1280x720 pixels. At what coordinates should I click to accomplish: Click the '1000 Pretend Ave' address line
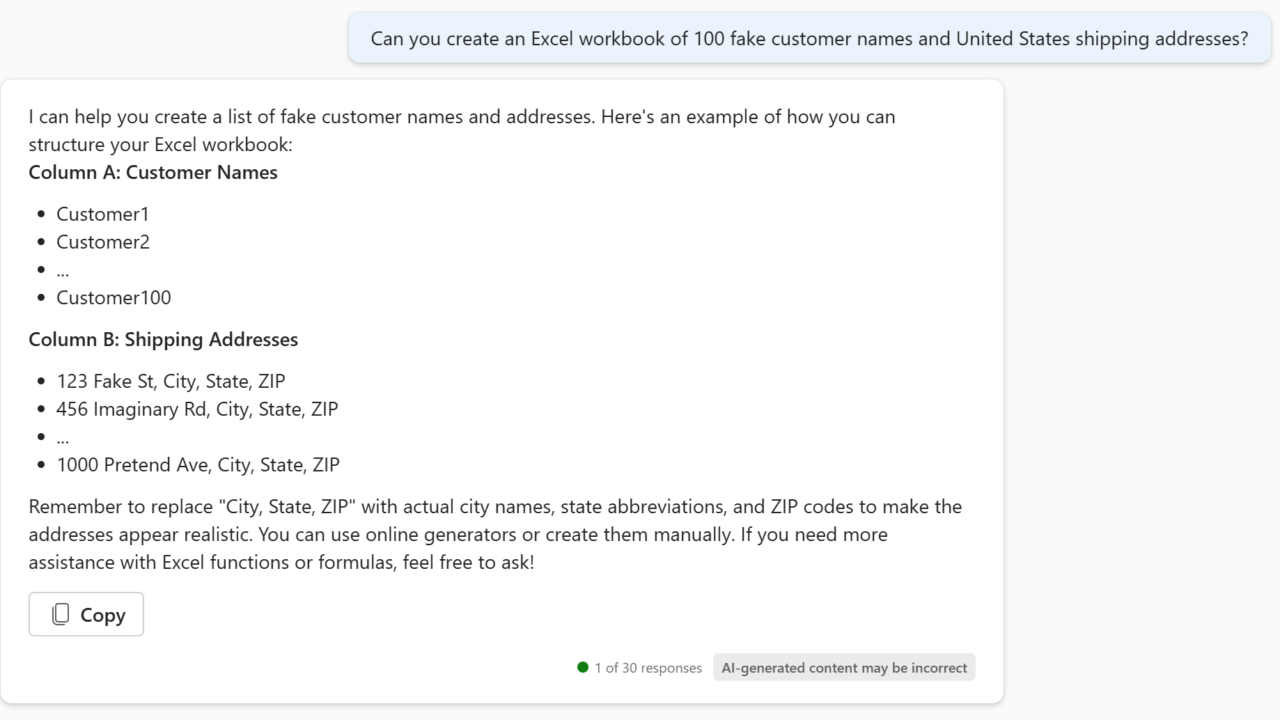click(198, 465)
